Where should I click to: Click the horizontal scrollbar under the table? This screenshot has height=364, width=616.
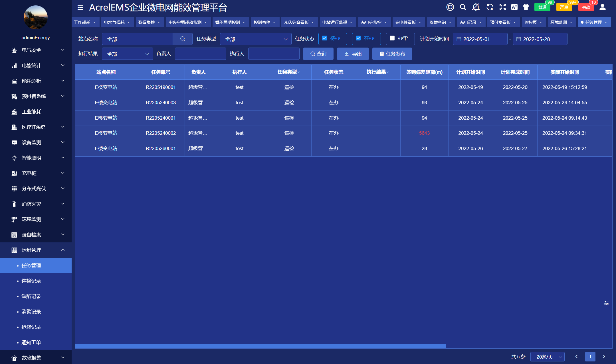(260, 346)
